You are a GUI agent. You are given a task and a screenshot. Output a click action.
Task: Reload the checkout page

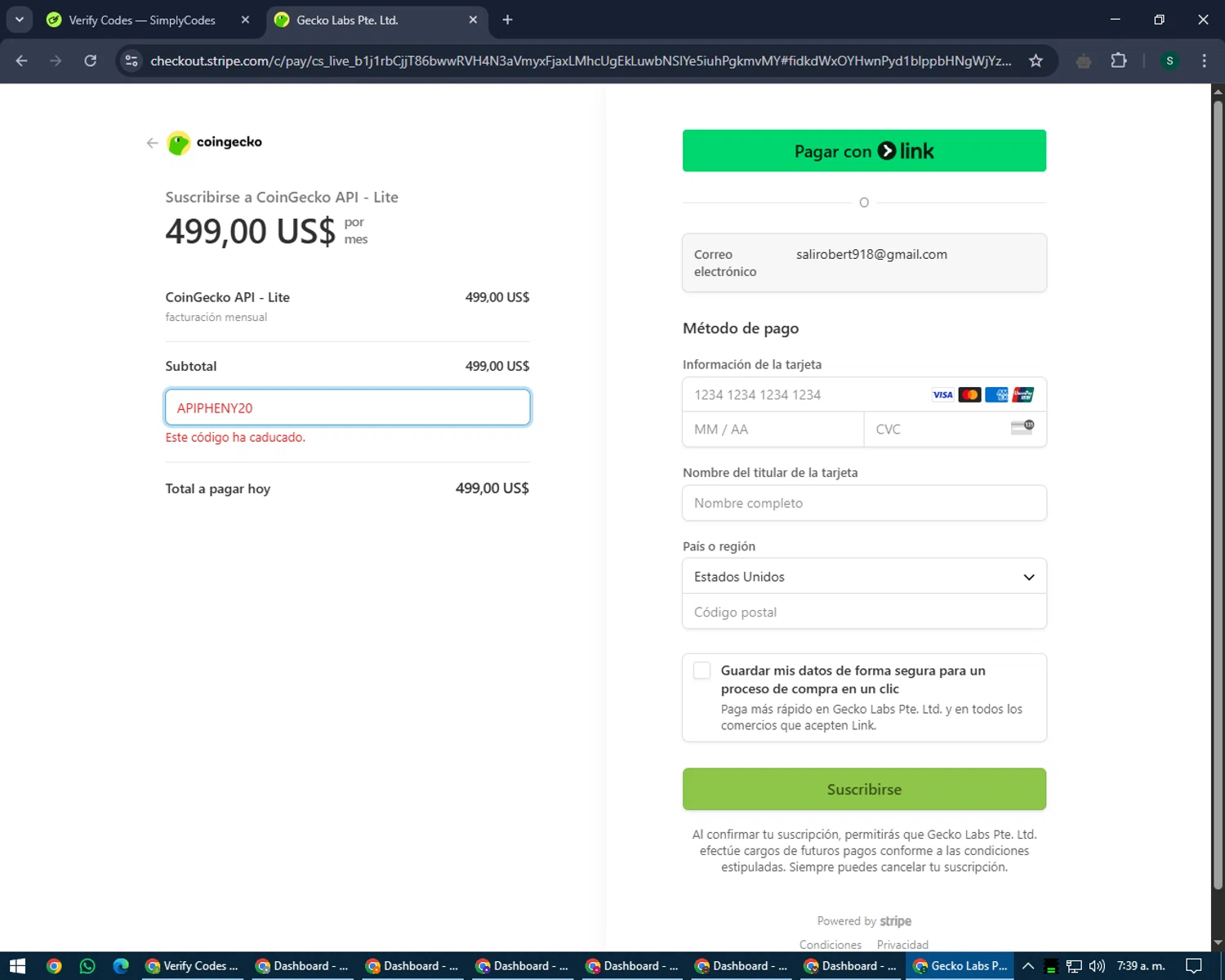[91, 60]
